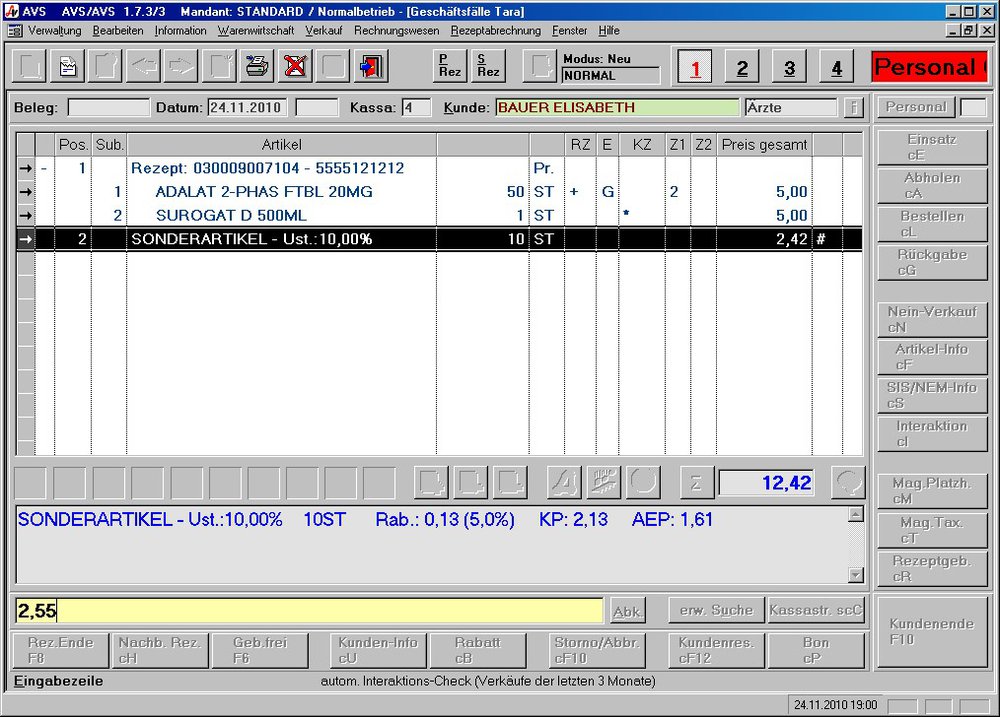
Task: Switch to customer slot 3
Action: [x=789, y=68]
